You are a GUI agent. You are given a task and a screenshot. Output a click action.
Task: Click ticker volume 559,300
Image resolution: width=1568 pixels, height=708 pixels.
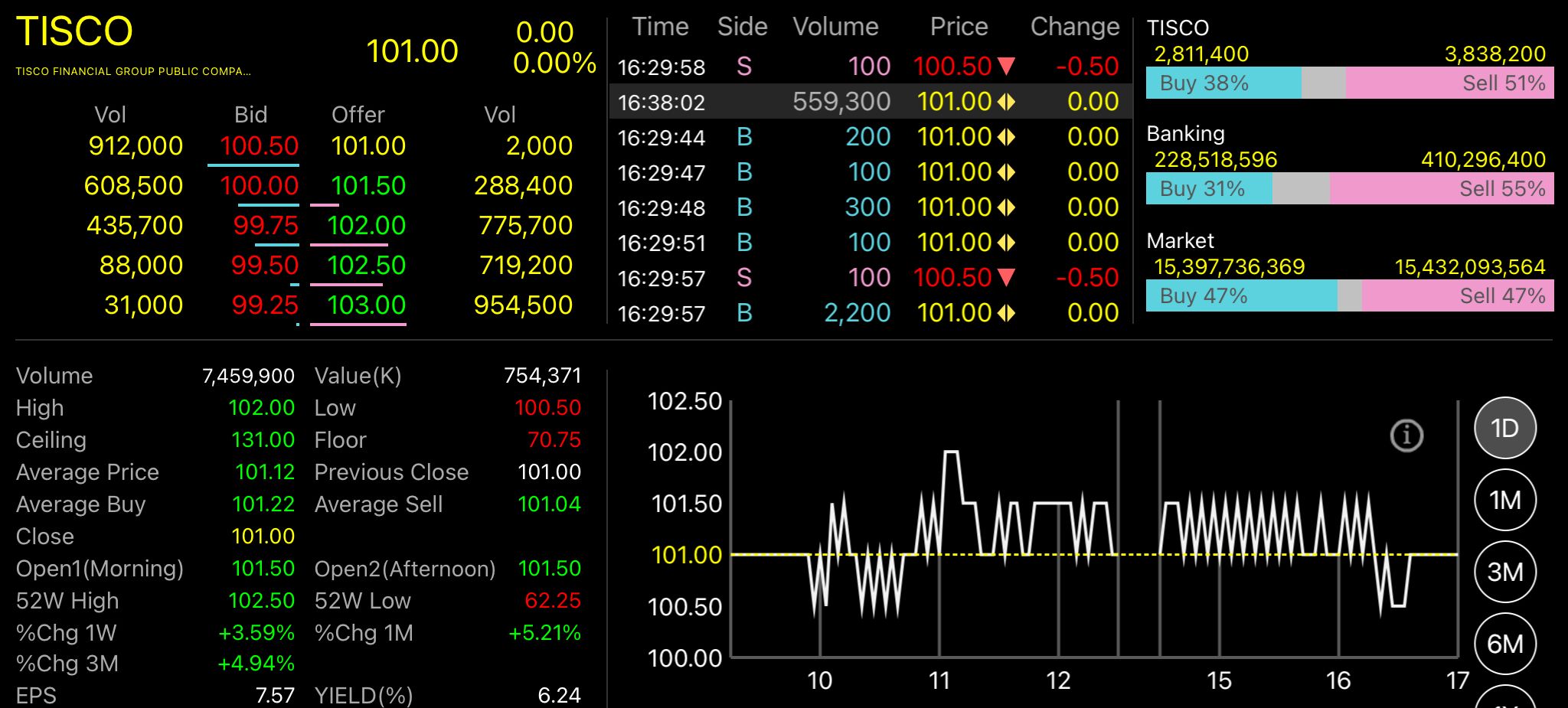[841, 101]
